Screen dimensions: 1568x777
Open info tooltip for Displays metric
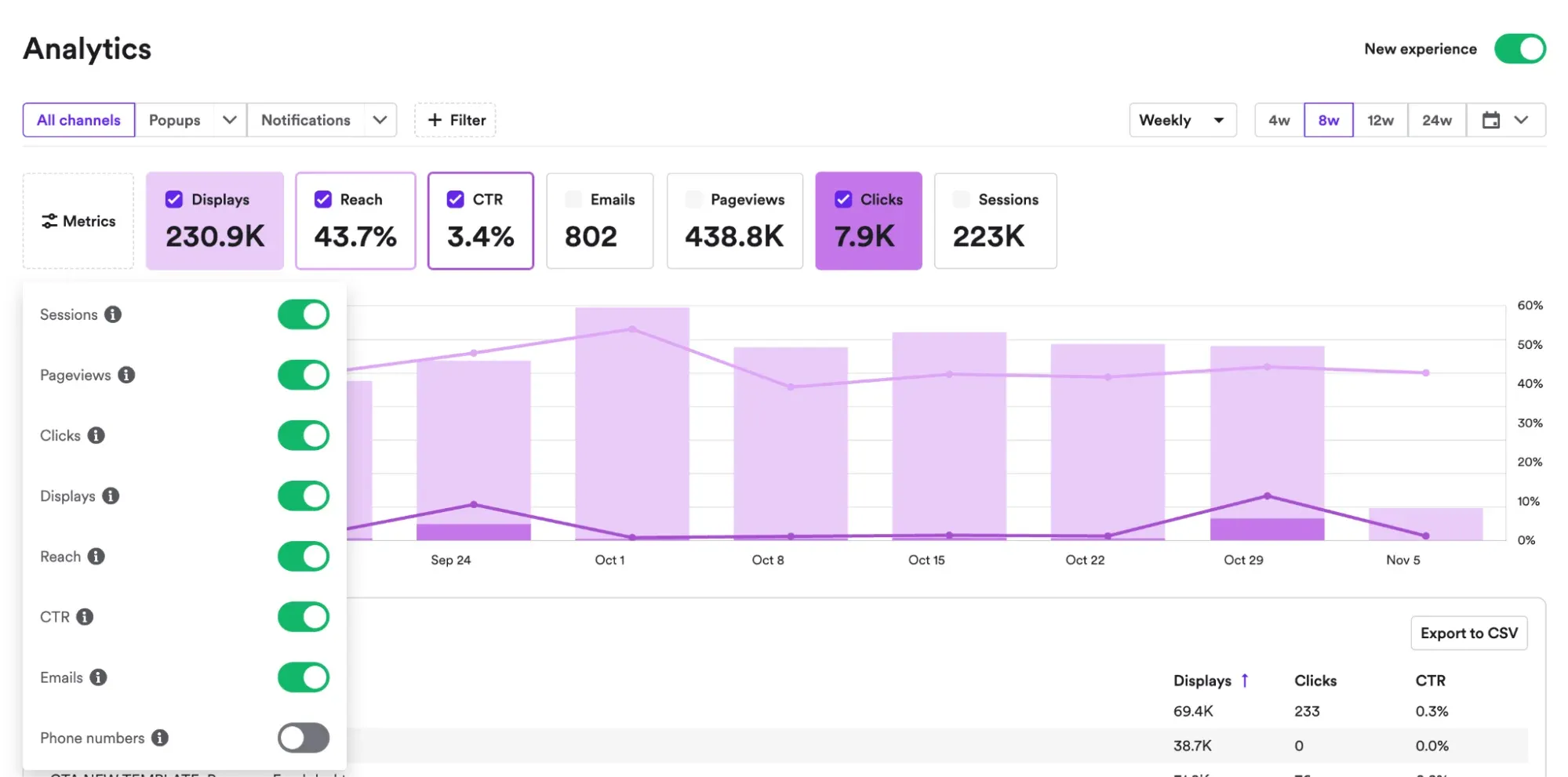coord(111,496)
